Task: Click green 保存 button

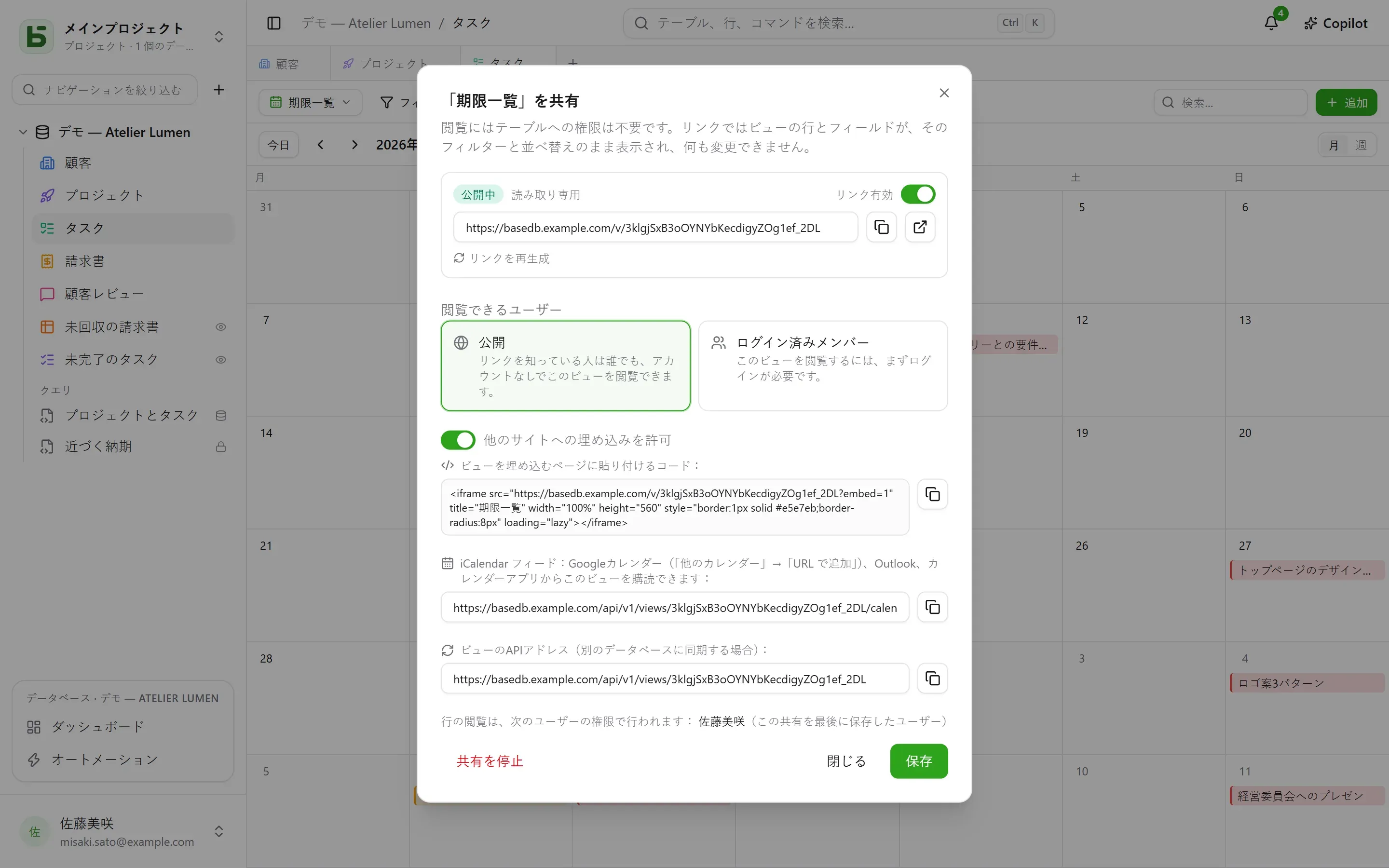Action: pyautogui.click(x=918, y=761)
